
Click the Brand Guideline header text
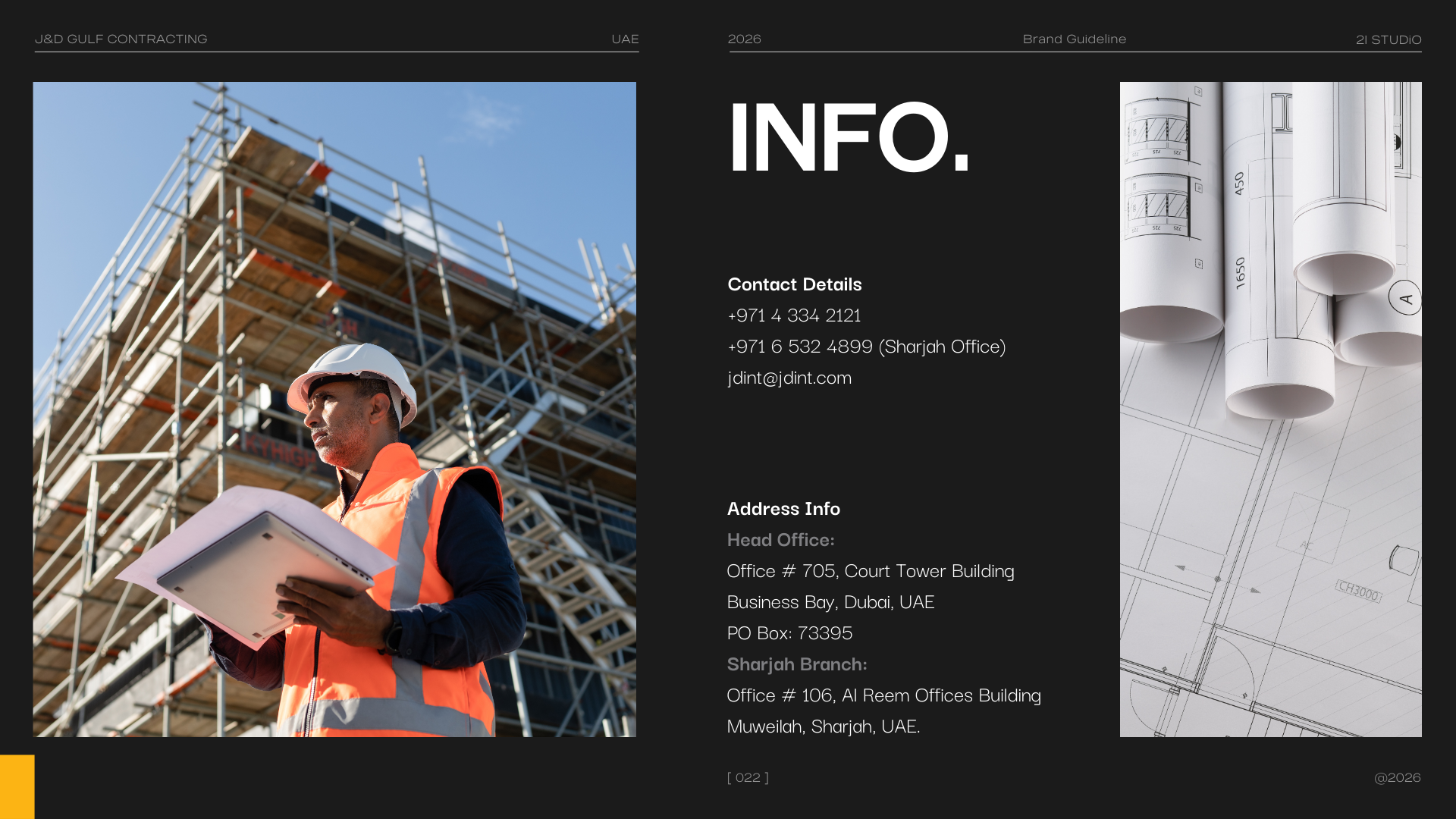click(1074, 39)
